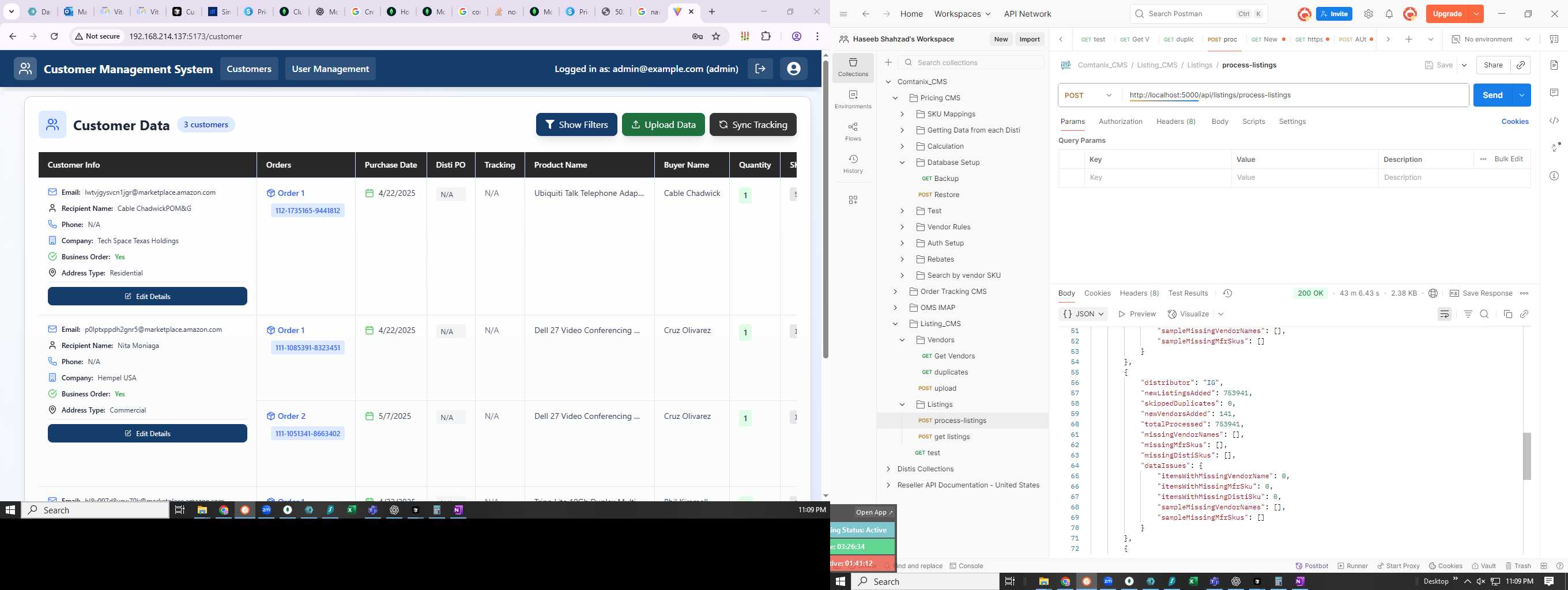
Task: Expand Pricing CMS folder
Action: pyautogui.click(x=895, y=98)
